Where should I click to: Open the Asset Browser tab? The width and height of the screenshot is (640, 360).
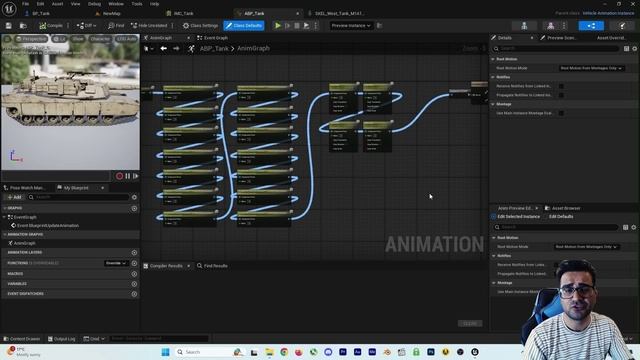point(562,208)
